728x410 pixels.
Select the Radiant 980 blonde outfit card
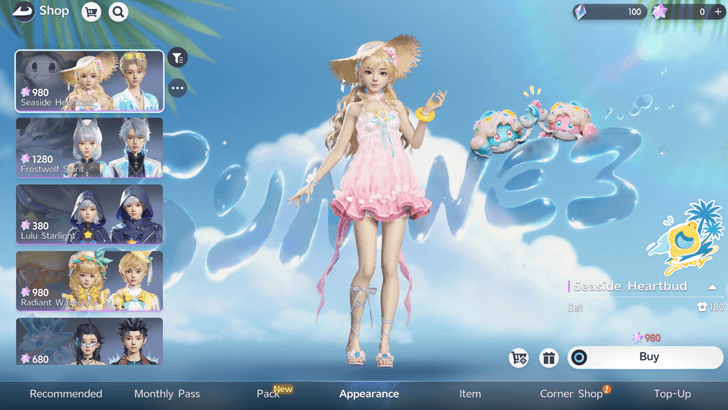pos(90,281)
